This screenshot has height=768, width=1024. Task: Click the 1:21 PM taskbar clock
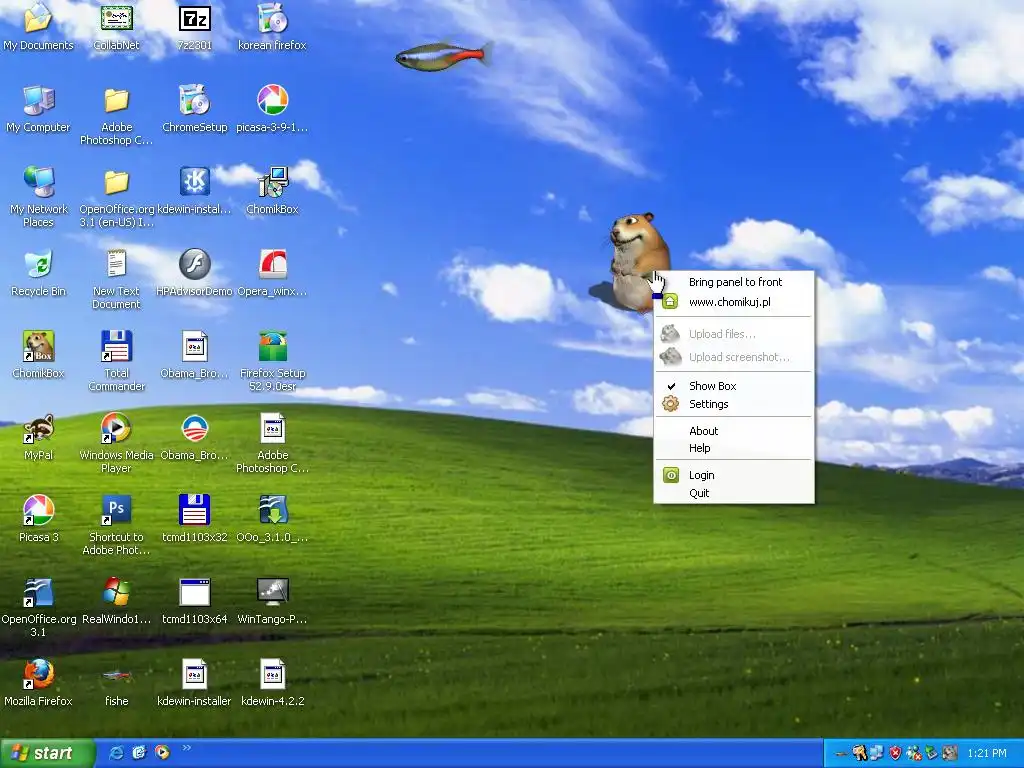(987, 754)
